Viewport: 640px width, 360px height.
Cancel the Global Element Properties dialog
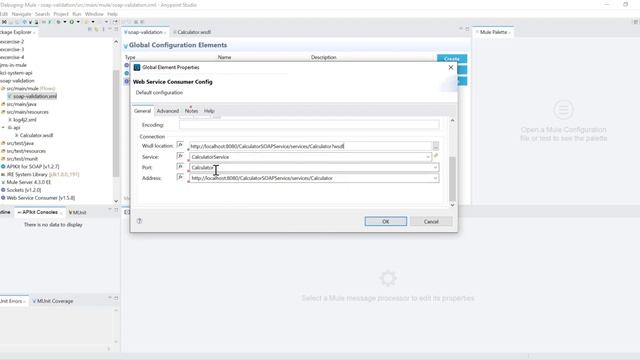[431, 221]
